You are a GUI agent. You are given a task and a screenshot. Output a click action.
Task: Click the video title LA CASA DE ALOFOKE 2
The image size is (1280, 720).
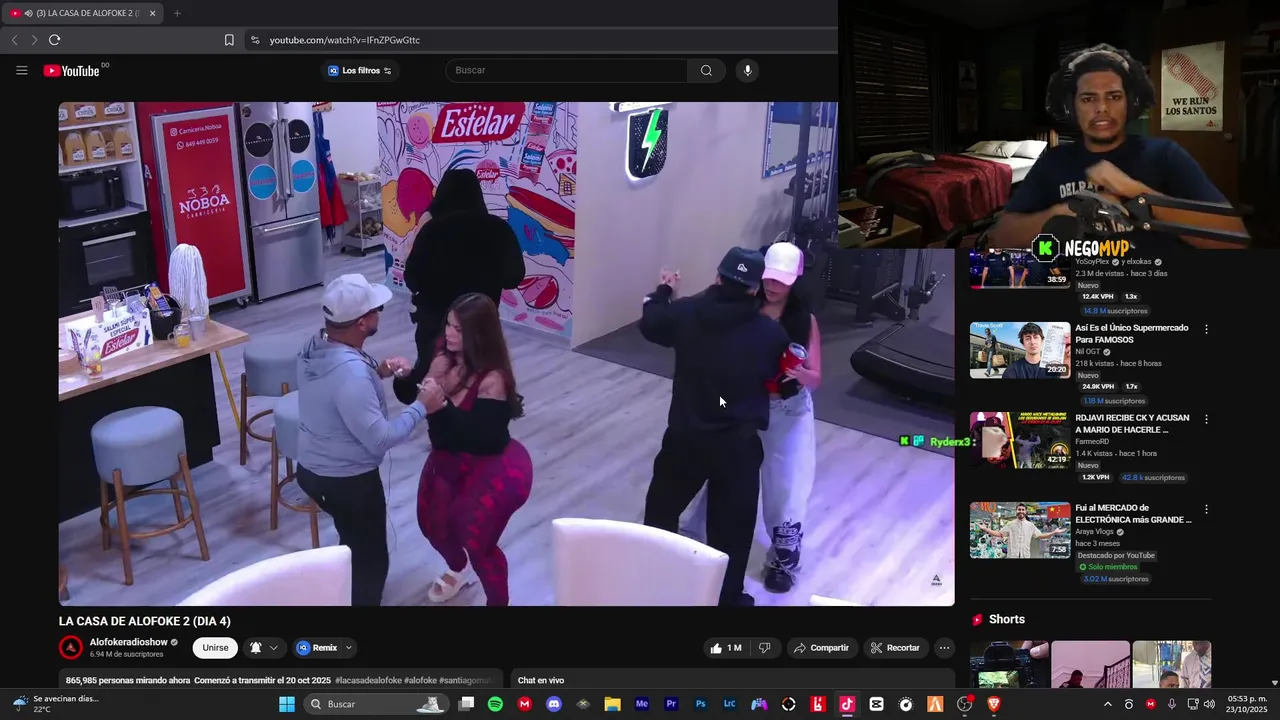click(x=144, y=621)
